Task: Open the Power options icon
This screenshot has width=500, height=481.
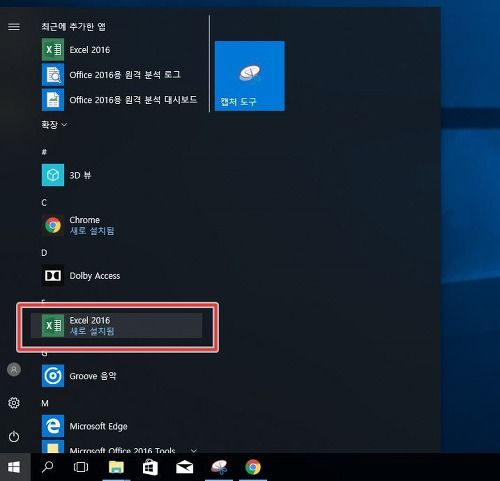Action: 14,437
